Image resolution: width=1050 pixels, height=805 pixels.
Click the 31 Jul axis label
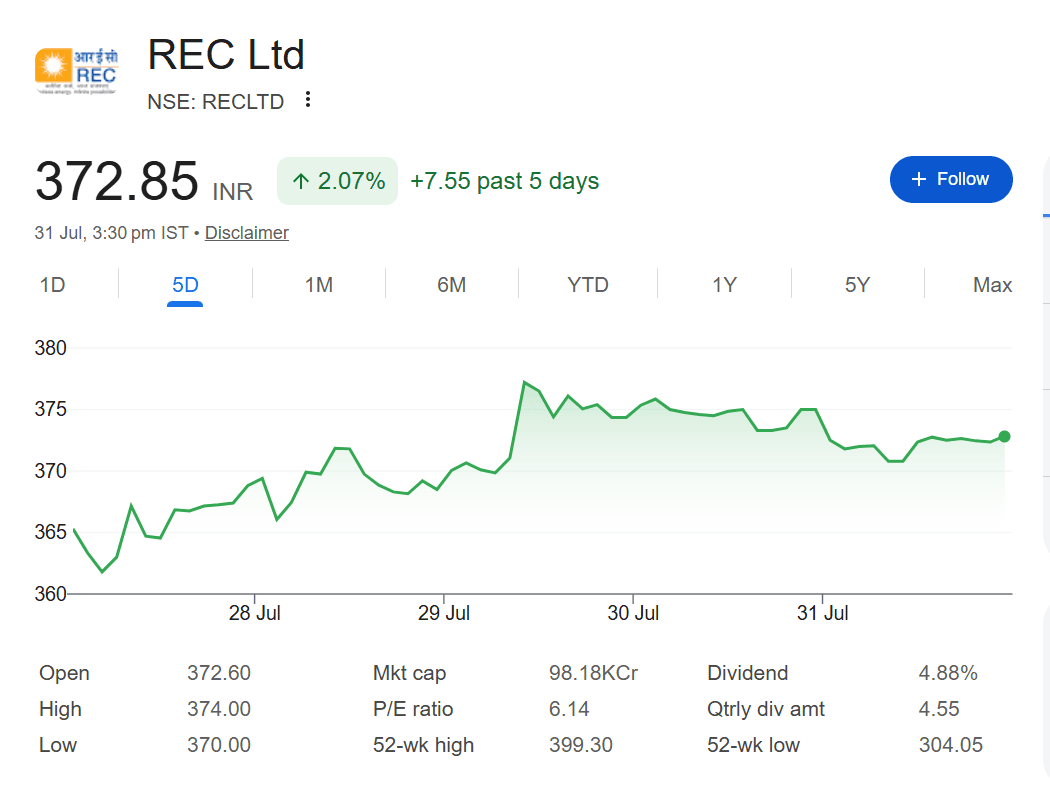pyautogui.click(x=822, y=613)
